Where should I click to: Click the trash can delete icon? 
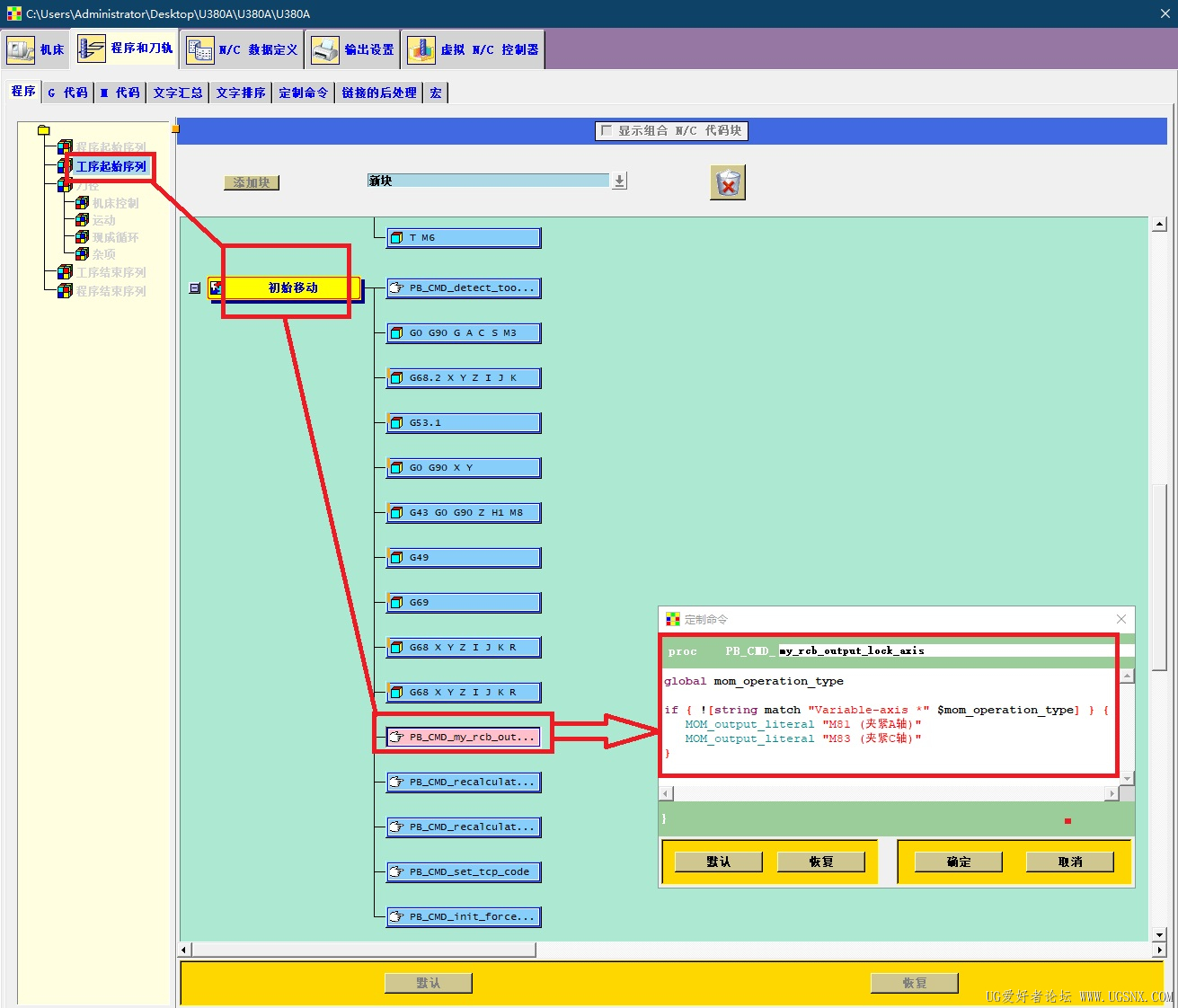728,183
